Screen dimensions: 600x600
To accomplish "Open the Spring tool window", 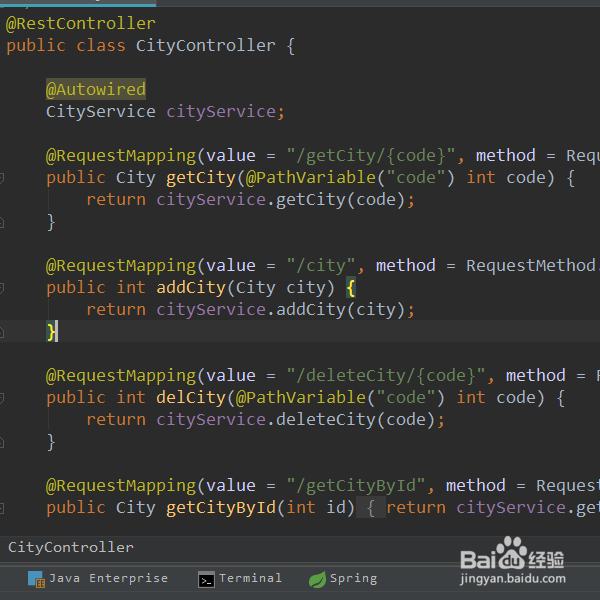I will pos(343,578).
